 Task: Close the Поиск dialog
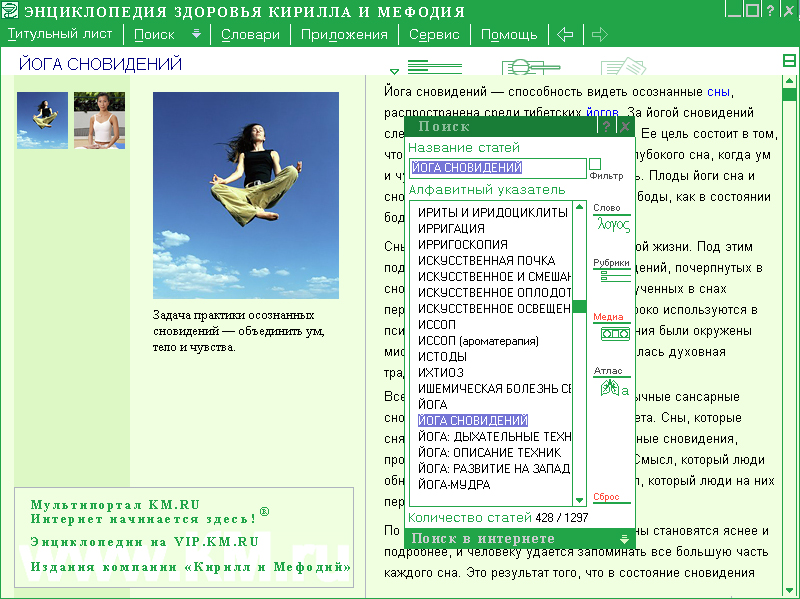click(x=625, y=127)
